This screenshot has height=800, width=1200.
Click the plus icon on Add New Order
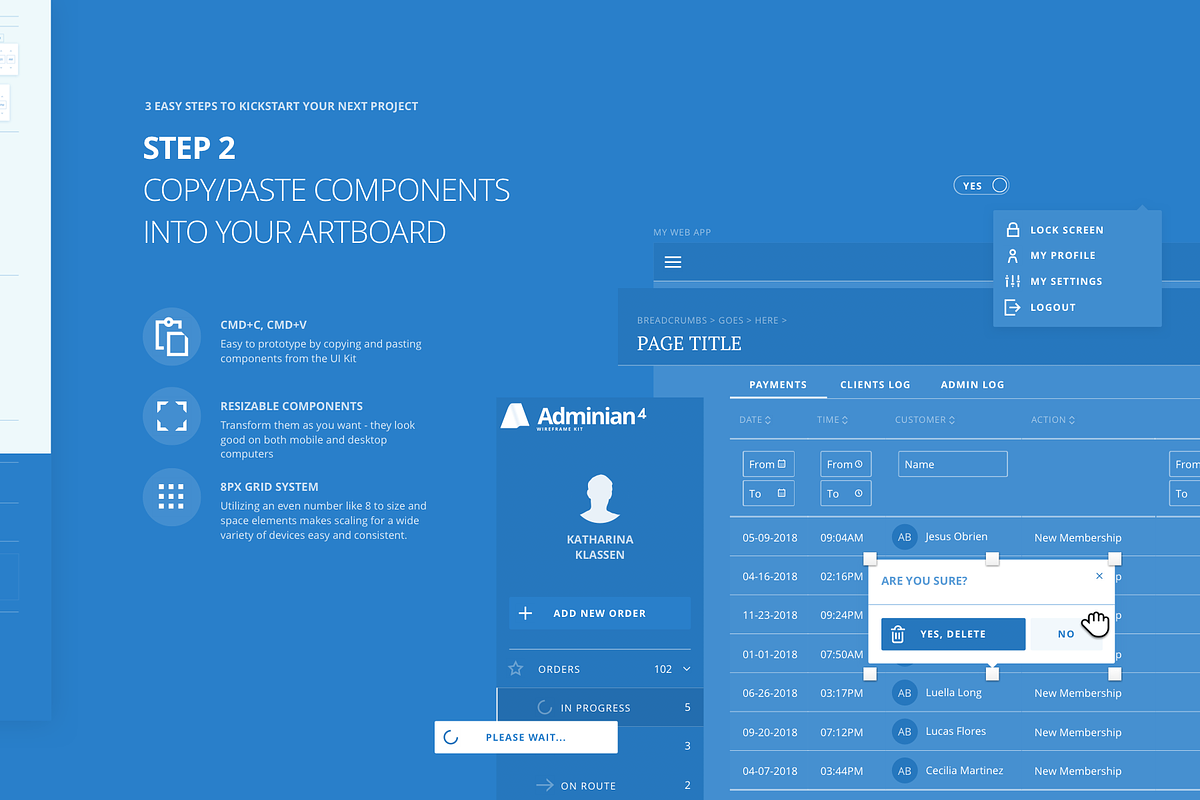click(x=526, y=613)
